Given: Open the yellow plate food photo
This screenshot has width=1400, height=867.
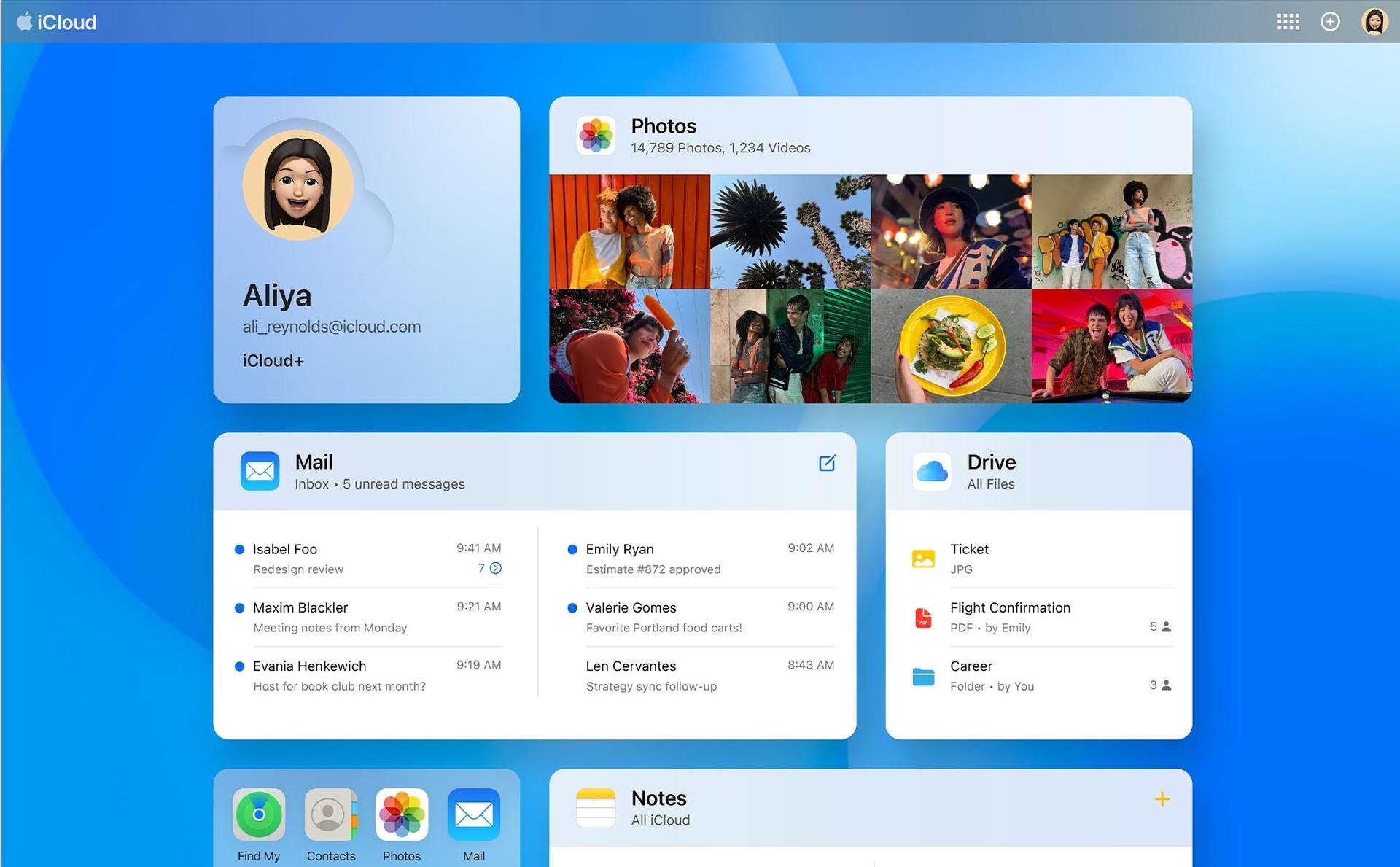Looking at the screenshot, I should coord(952,346).
